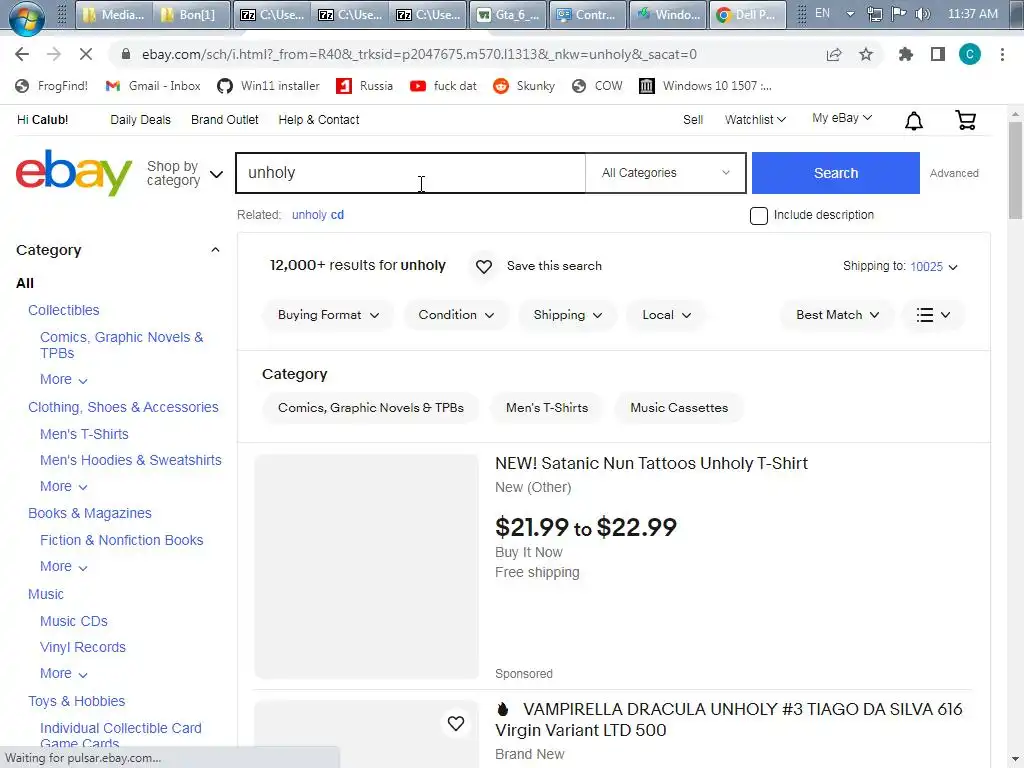Click the Action Center flag icon
Image resolution: width=1024 pixels, height=768 pixels.
899,14
